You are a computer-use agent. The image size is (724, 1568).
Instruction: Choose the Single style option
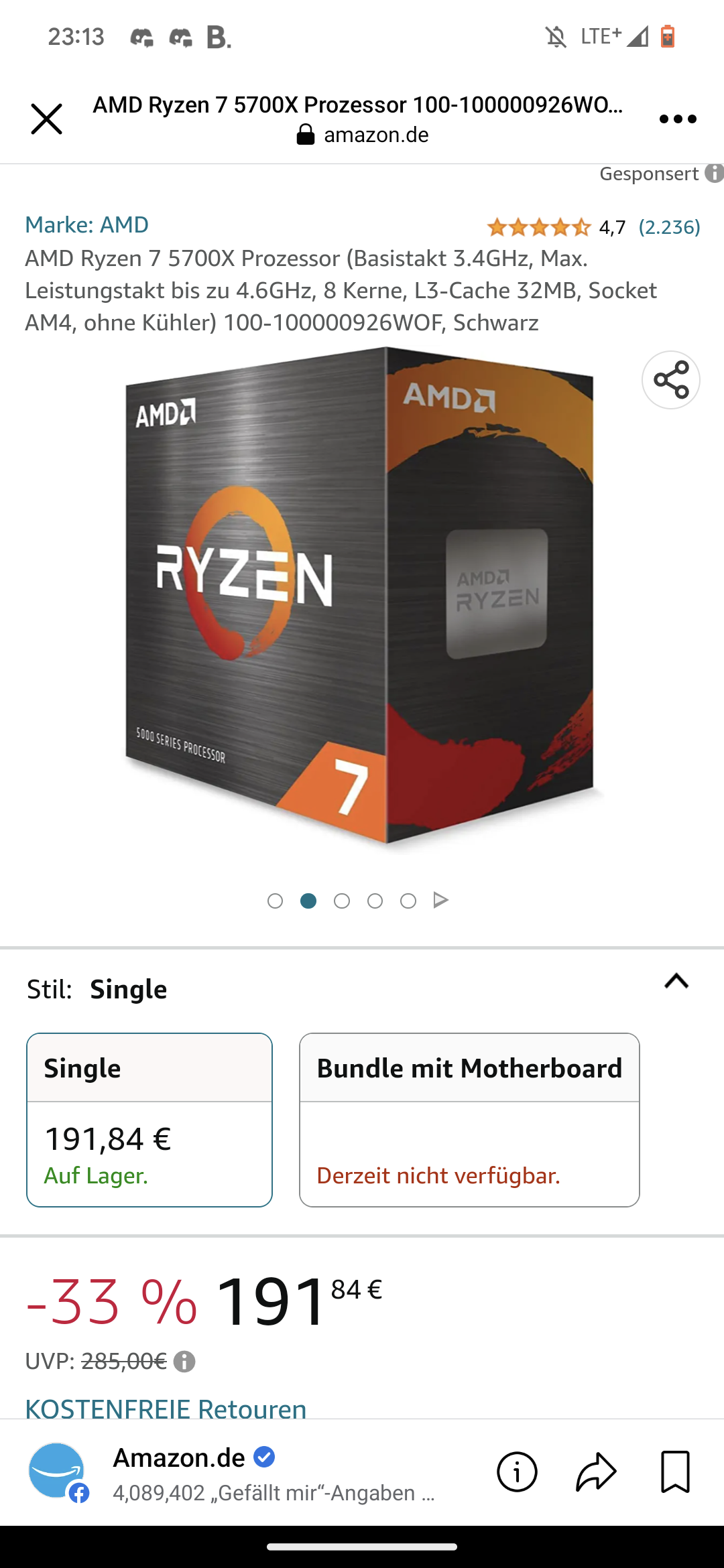tap(149, 1120)
